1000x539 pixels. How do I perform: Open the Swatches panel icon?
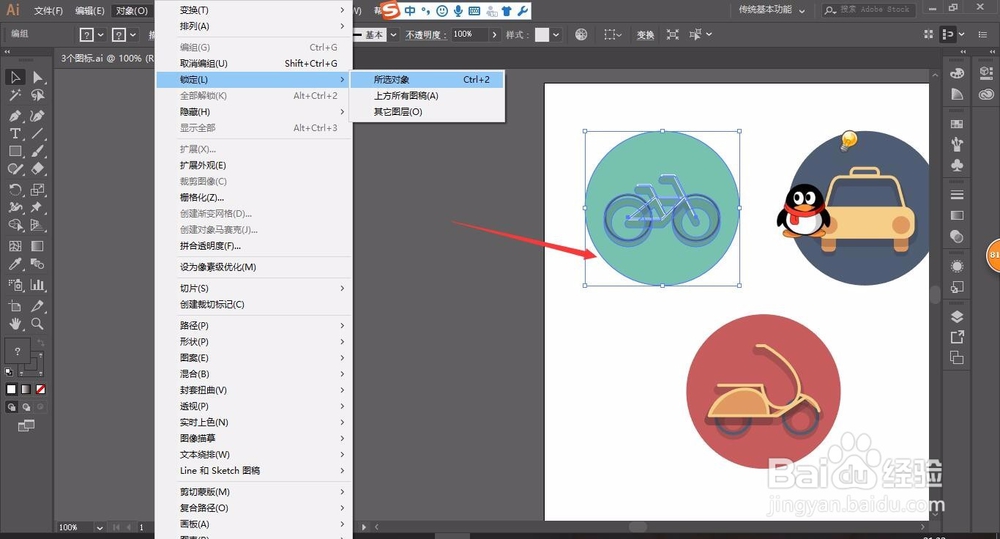pos(957,124)
